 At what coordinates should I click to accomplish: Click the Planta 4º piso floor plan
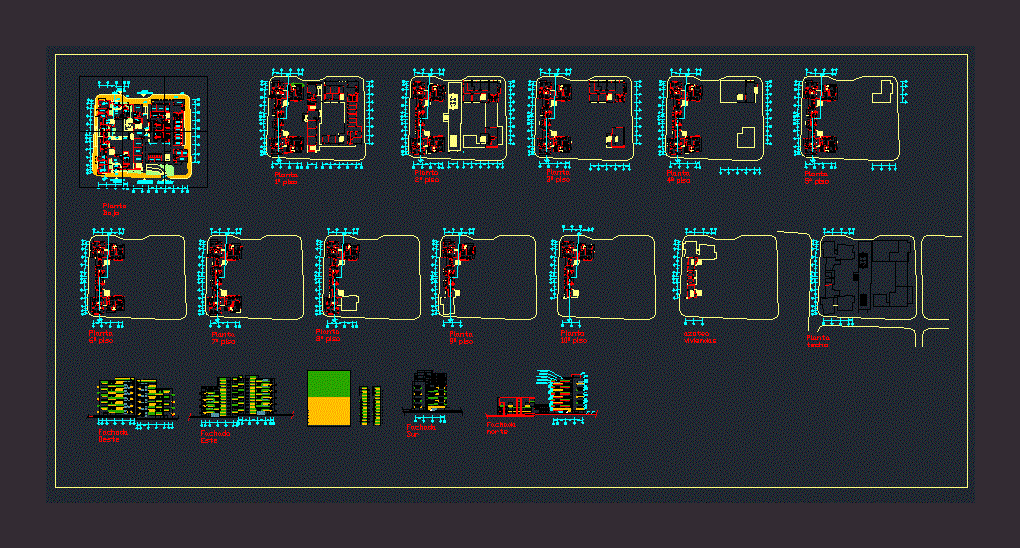(713, 117)
